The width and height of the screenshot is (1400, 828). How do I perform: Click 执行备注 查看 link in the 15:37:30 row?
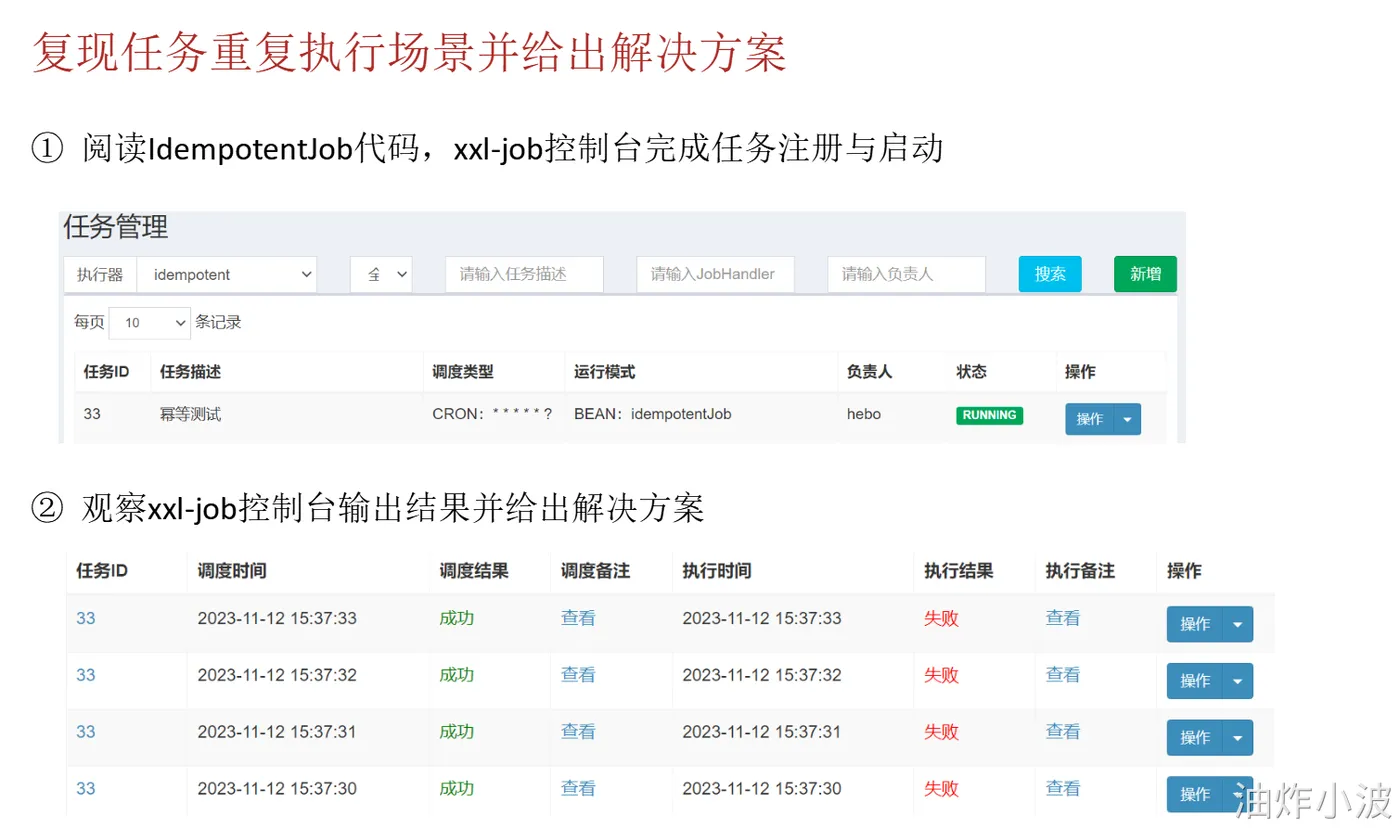click(1063, 789)
